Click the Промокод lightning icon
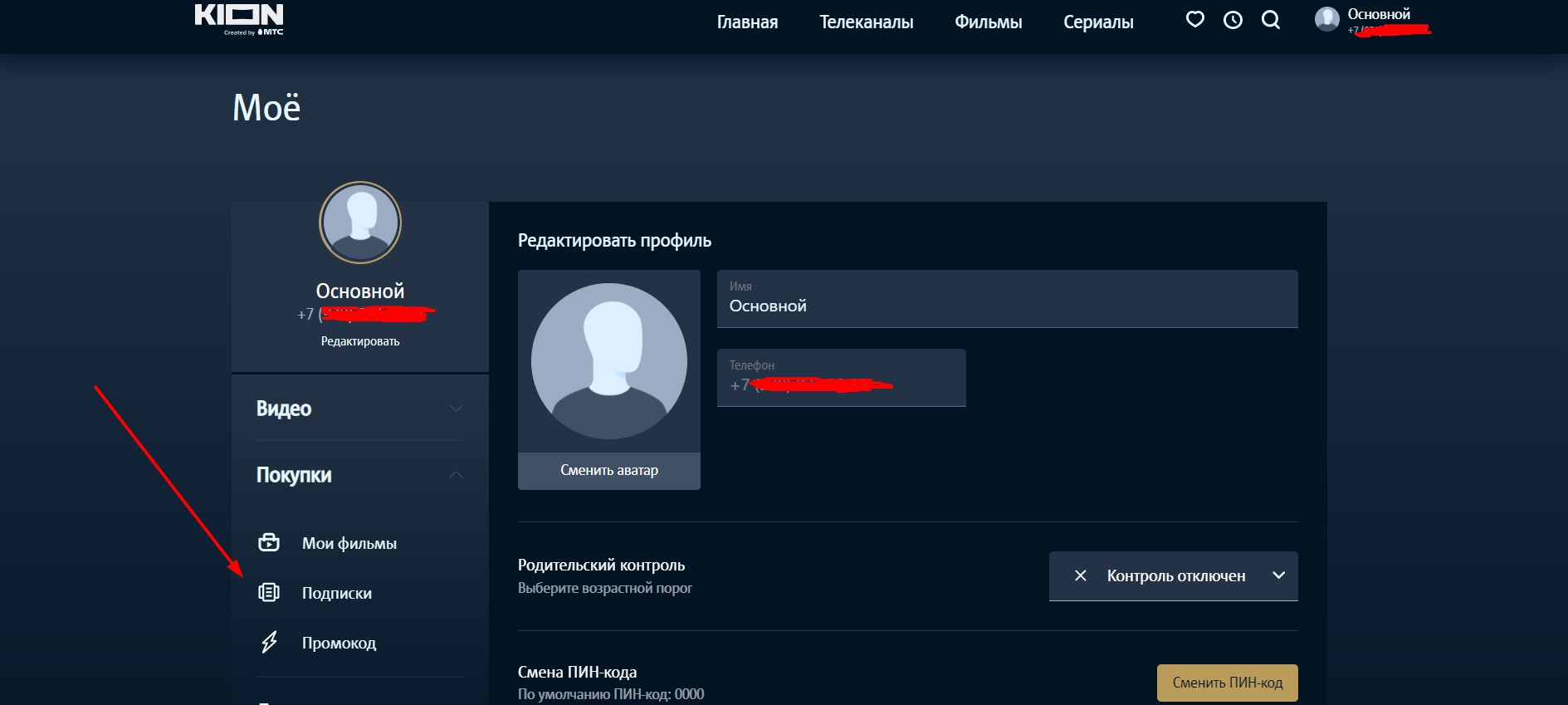 269,643
